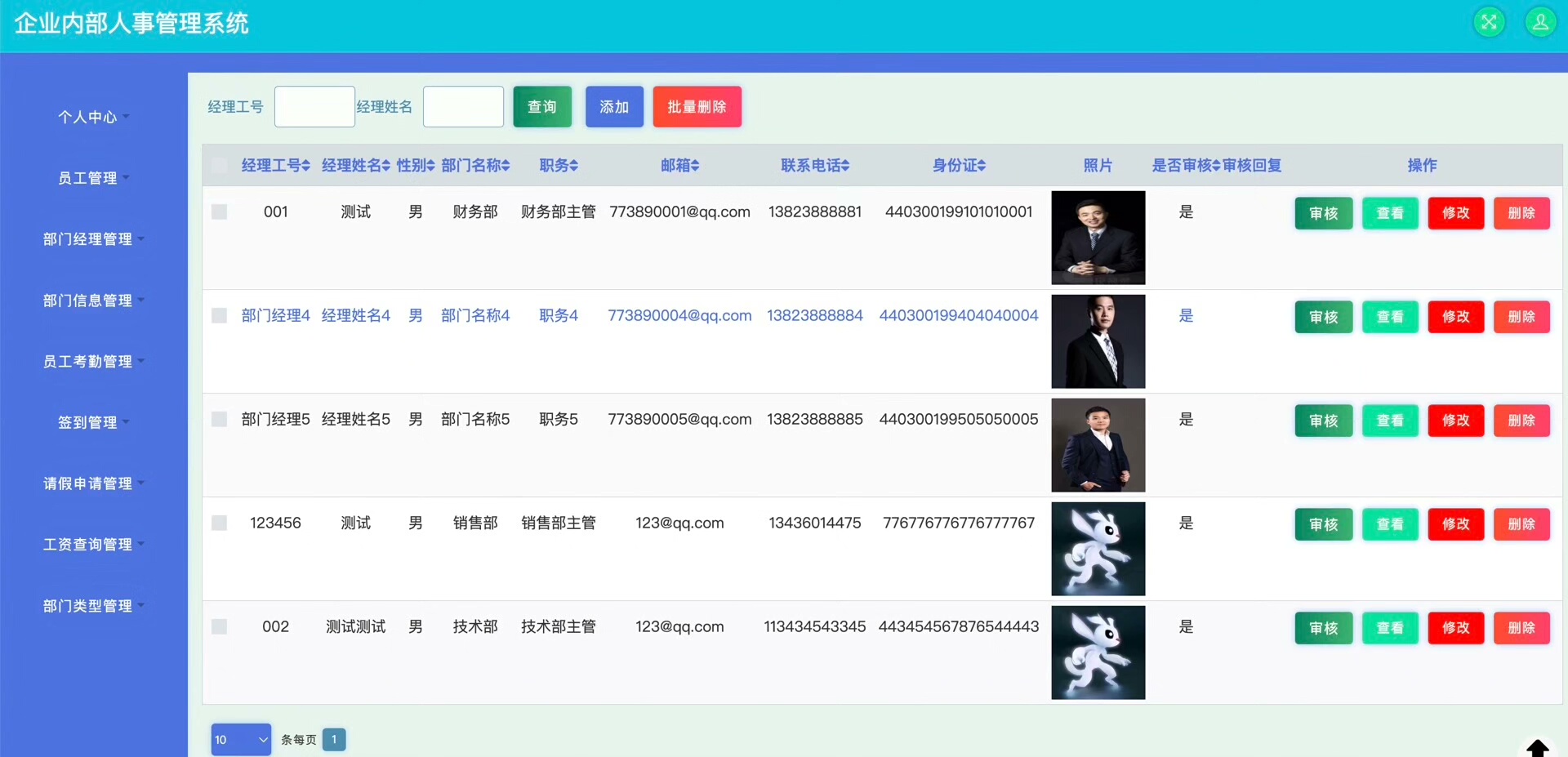Image resolution: width=1568 pixels, height=757 pixels.
Task: Sort table by 经理工号 column arrows
Action: [x=306, y=166]
